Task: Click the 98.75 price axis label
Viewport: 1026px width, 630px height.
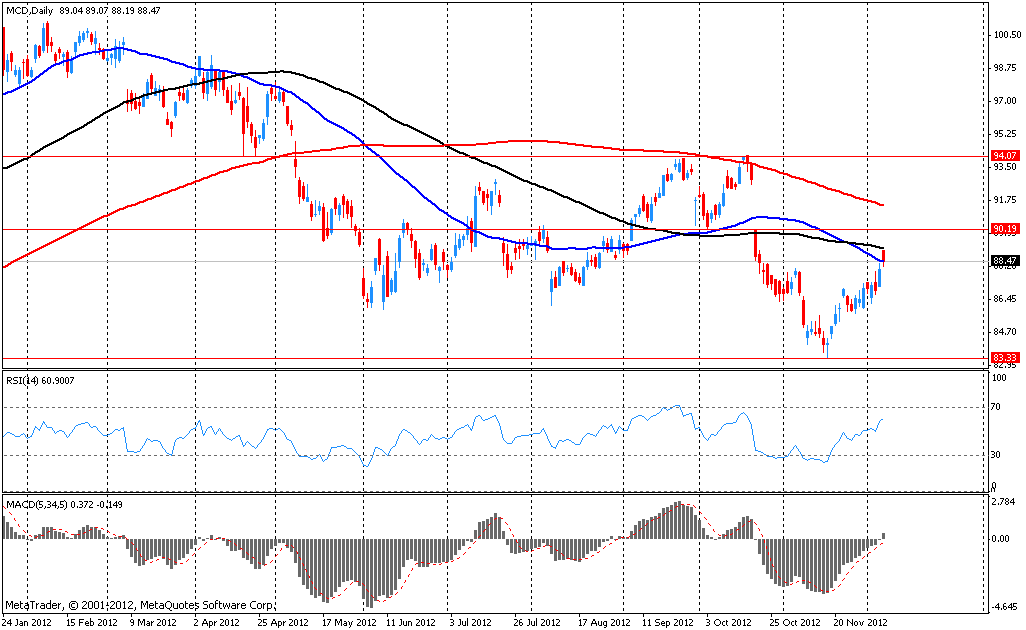Action: coord(1004,67)
